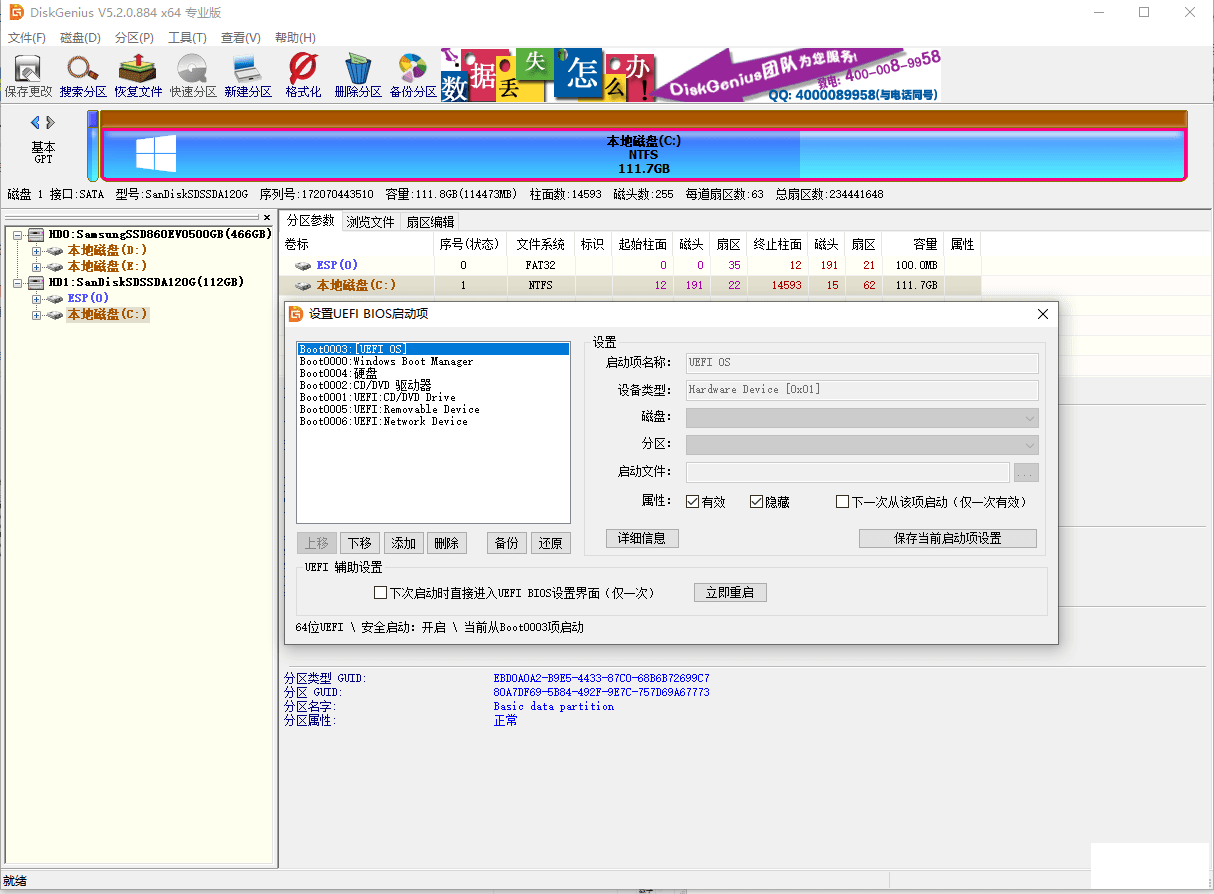
Task: Open the 帮助(H) menu
Action: (295, 37)
